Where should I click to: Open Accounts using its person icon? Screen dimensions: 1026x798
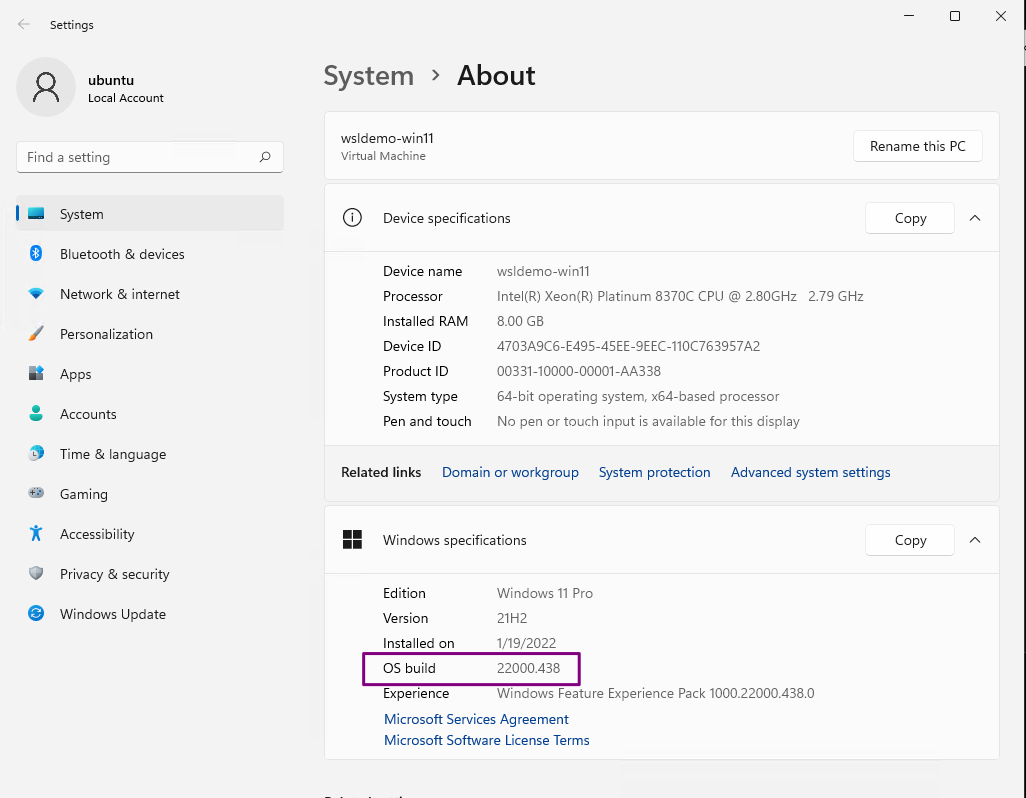pos(36,414)
